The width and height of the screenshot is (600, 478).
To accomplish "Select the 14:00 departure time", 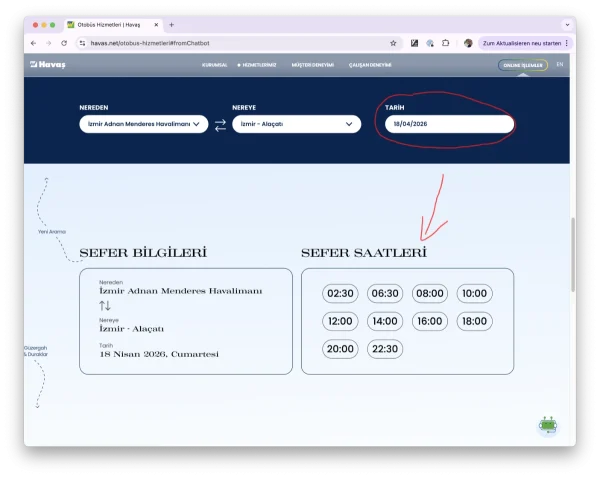I will coord(385,321).
